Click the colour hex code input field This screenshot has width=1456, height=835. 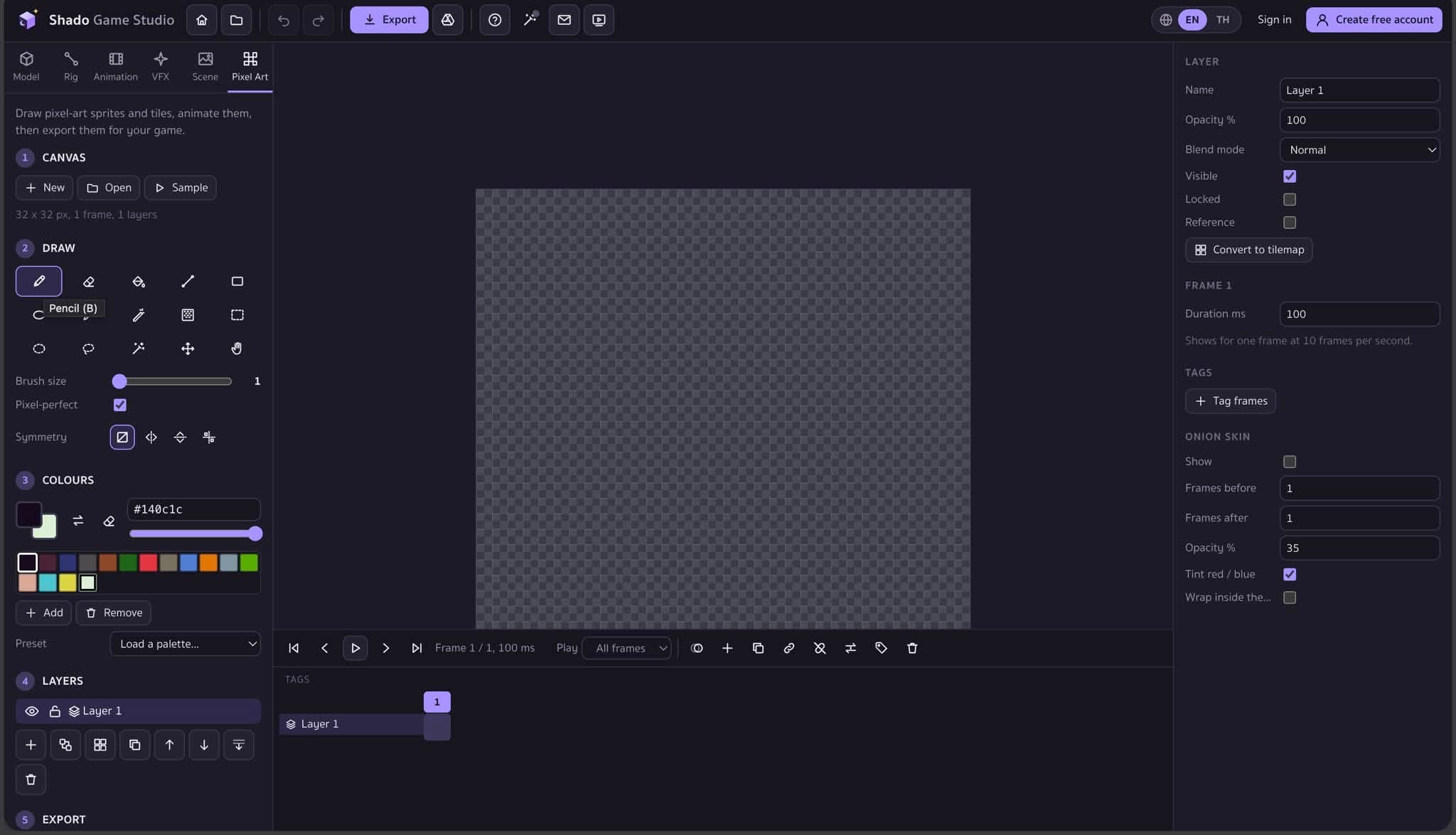point(193,509)
